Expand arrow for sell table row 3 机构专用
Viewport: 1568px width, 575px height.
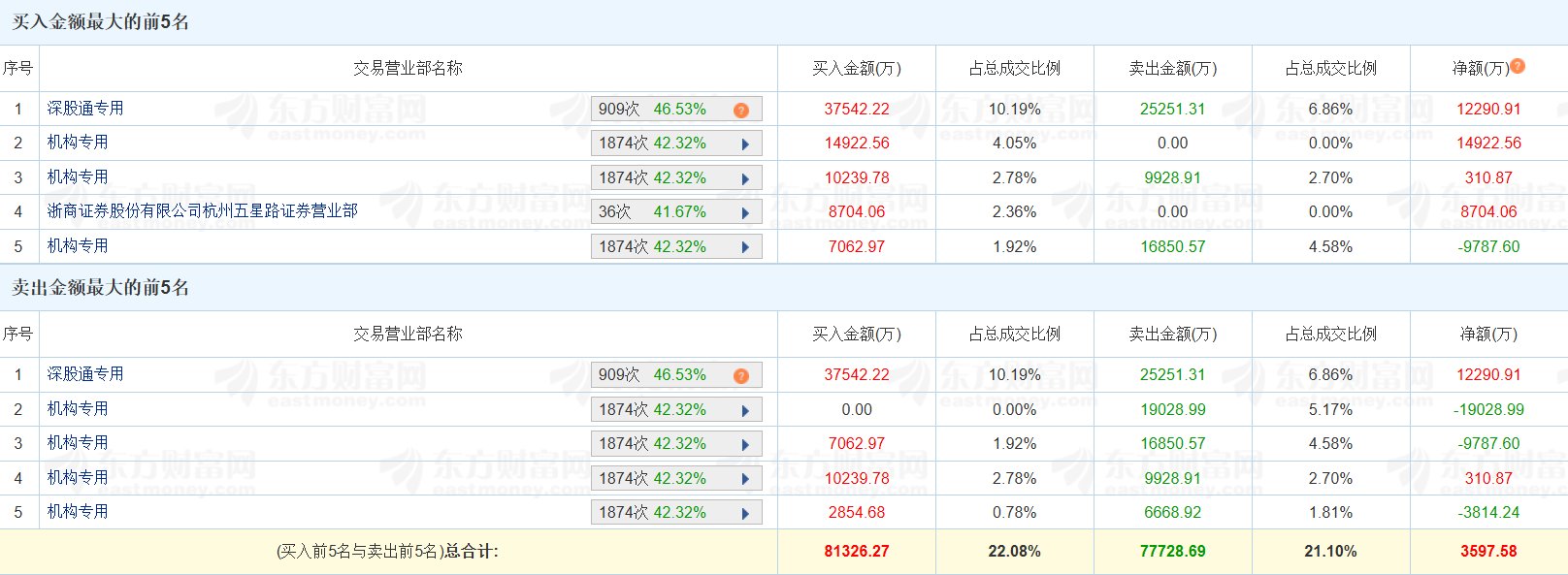coord(745,444)
